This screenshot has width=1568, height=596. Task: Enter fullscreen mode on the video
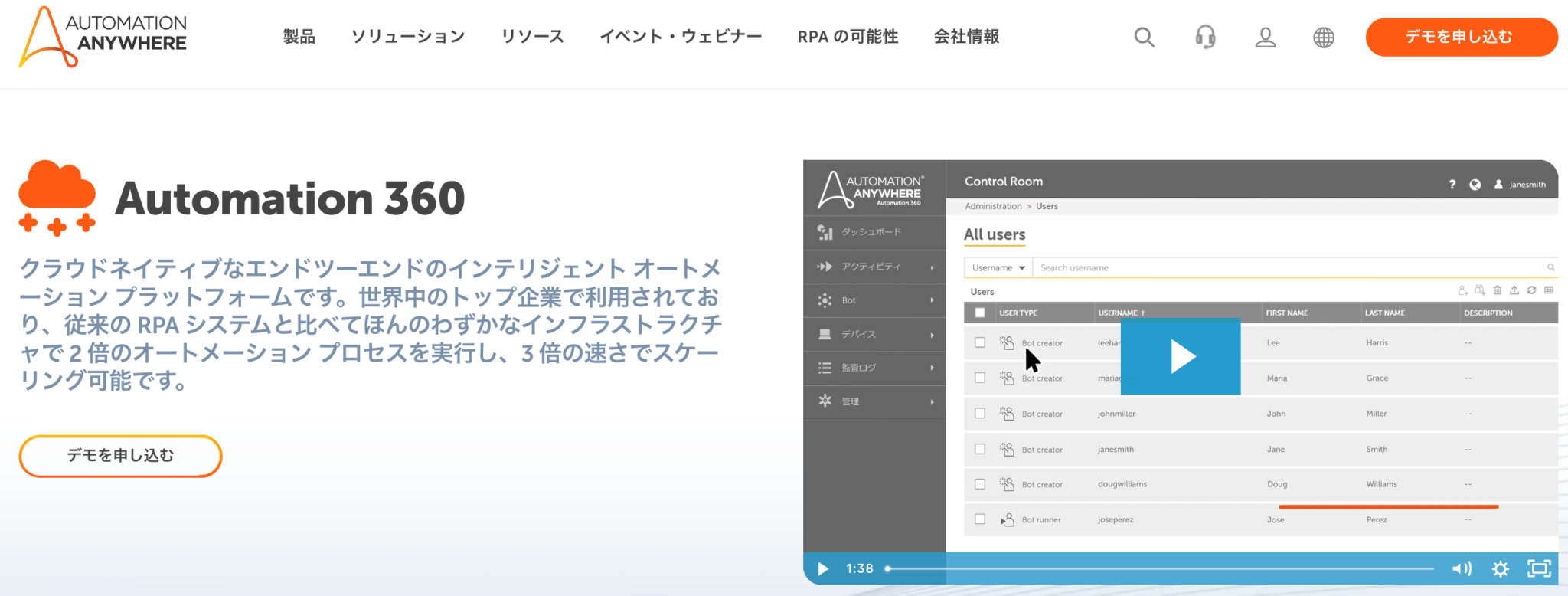(x=1539, y=568)
